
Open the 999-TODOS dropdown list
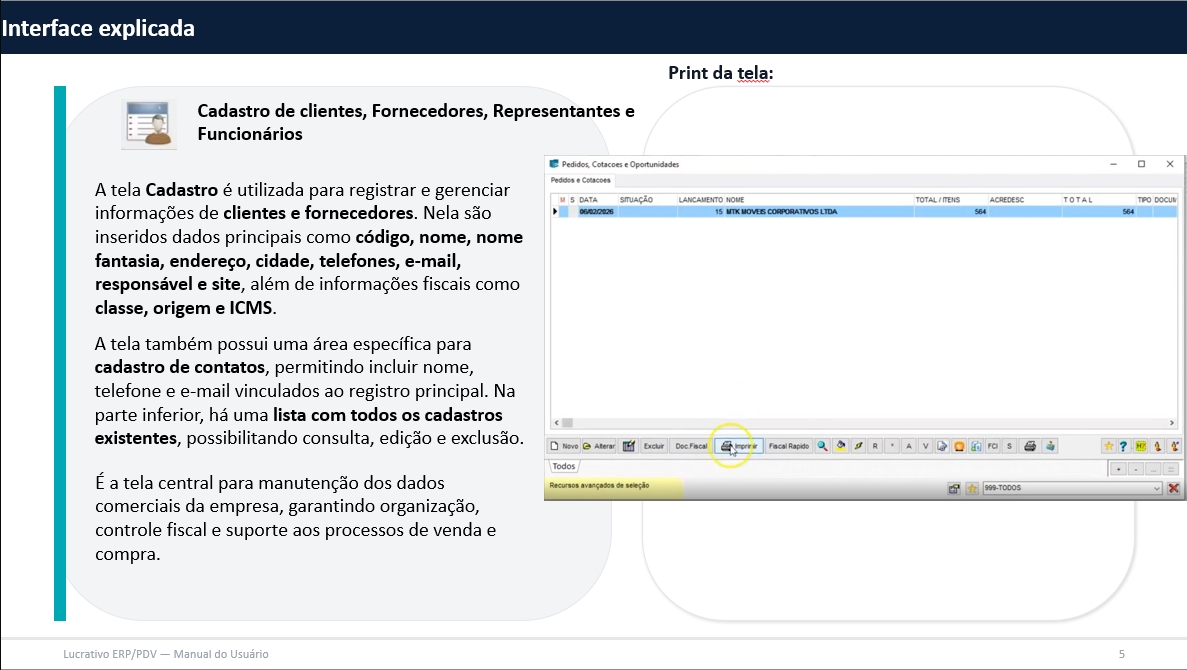click(x=1157, y=488)
